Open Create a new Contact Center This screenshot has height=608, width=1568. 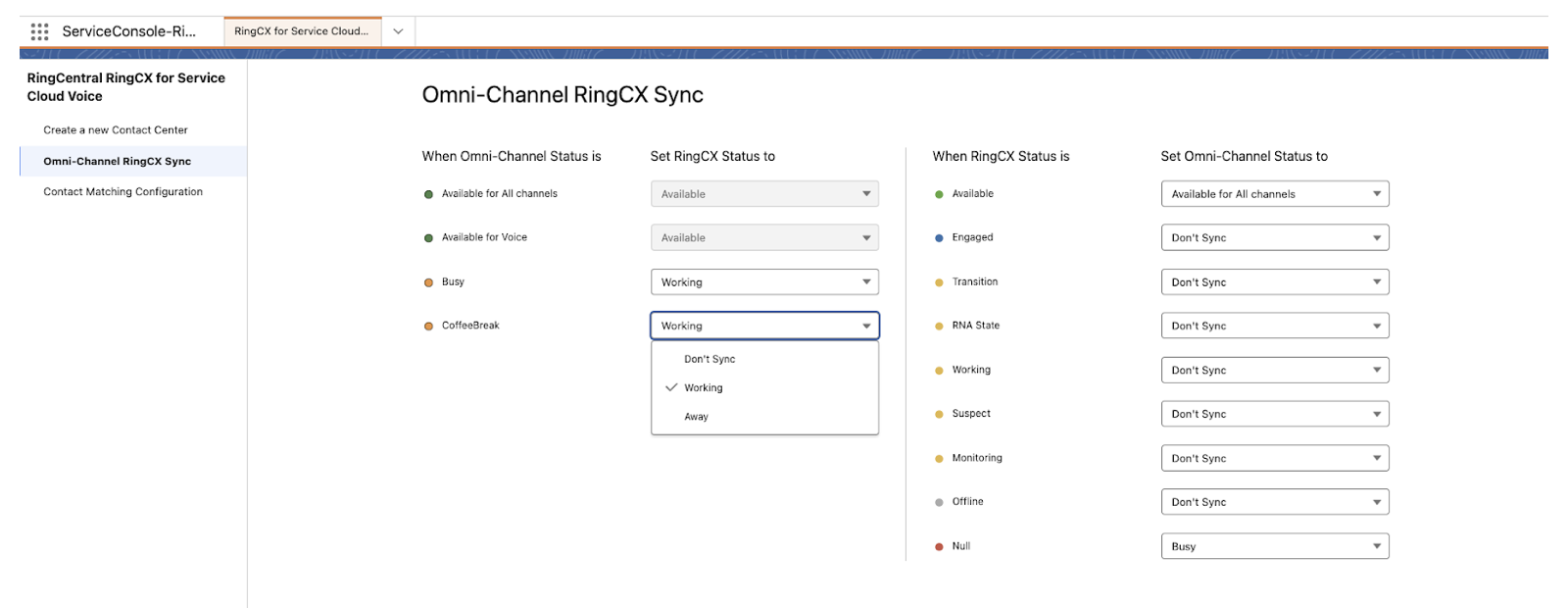(x=116, y=130)
